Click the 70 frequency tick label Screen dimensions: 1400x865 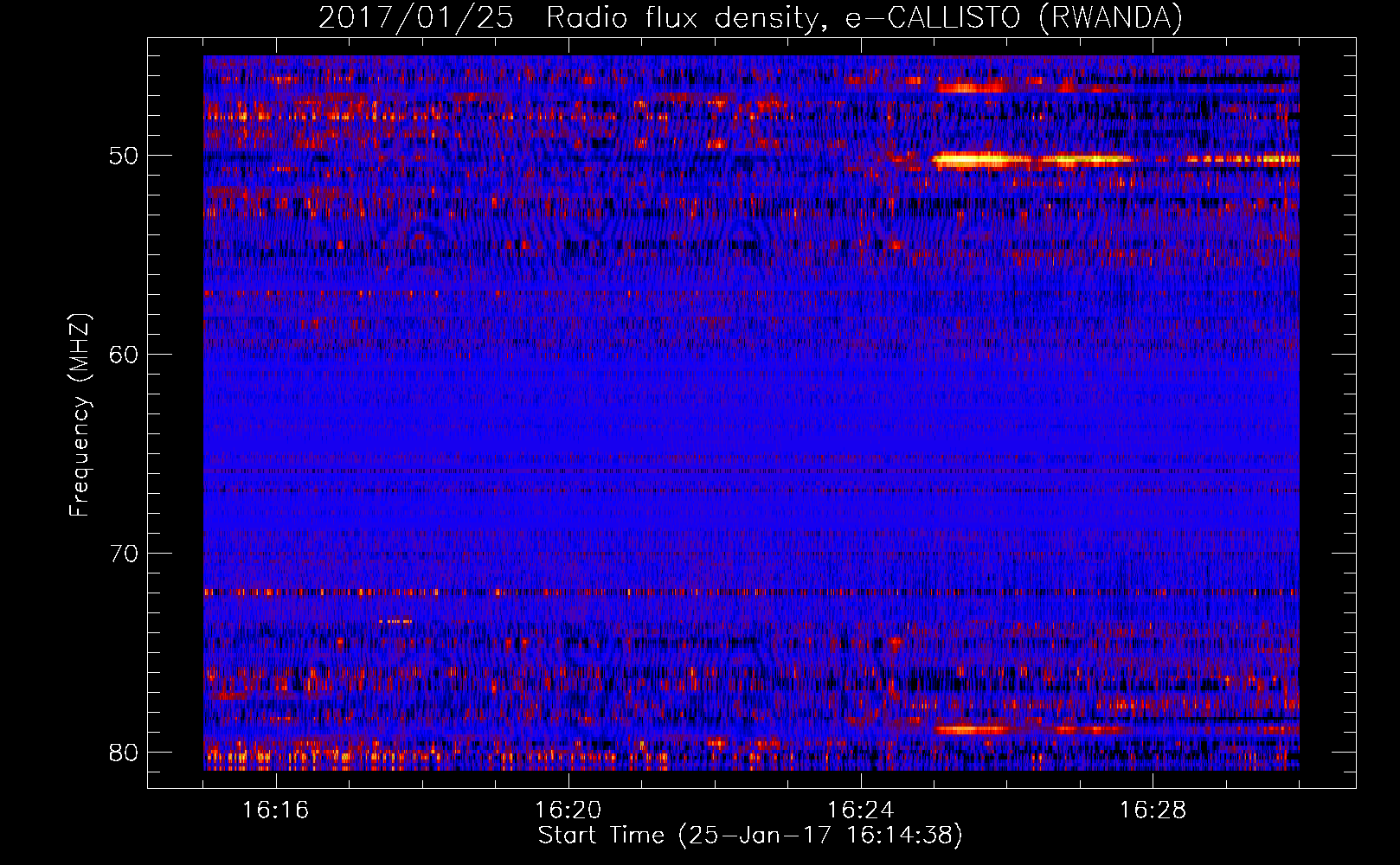124,554
